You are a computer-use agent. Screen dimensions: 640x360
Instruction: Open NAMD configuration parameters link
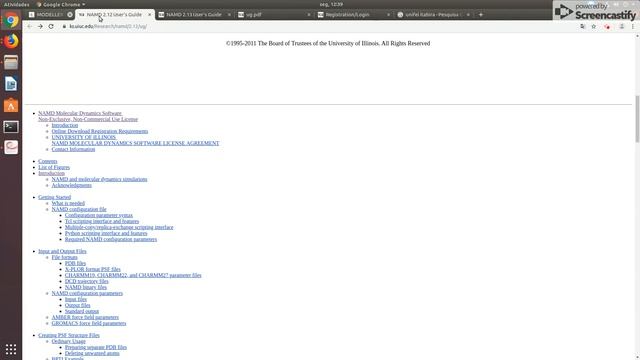pyautogui.click(x=87, y=293)
